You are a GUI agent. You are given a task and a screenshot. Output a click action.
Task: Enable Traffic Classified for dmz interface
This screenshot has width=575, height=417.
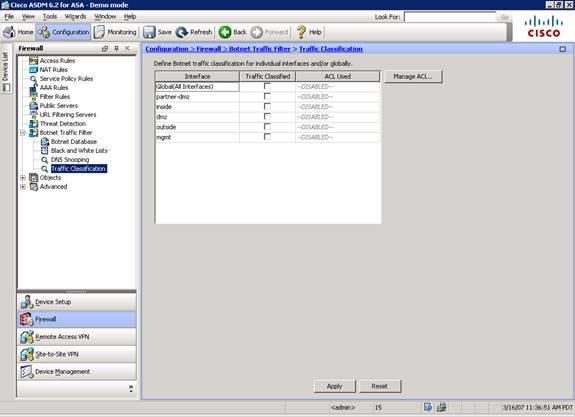pyautogui.click(x=267, y=117)
